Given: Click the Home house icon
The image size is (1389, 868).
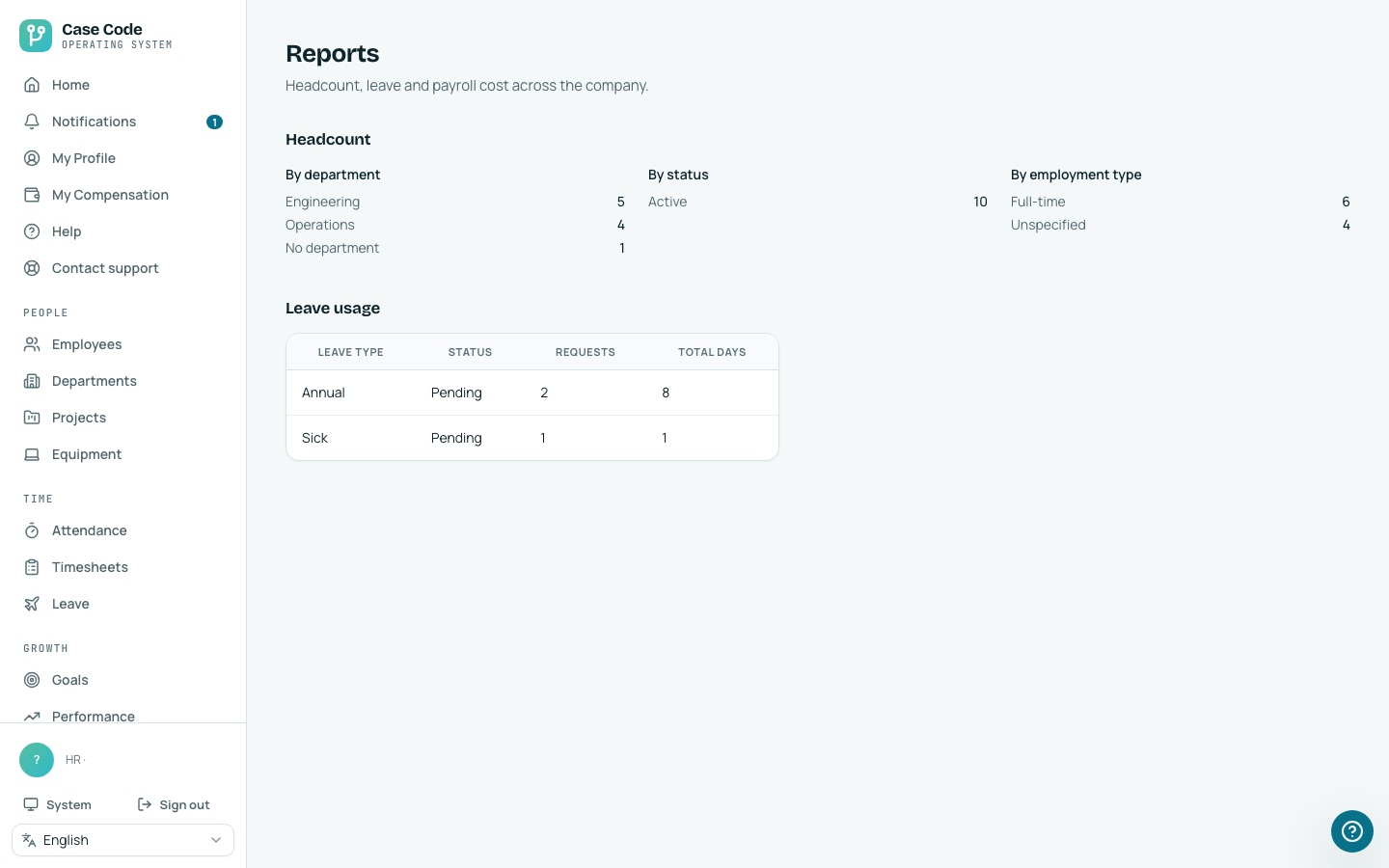Looking at the screenshot, I should coord(32,85).
